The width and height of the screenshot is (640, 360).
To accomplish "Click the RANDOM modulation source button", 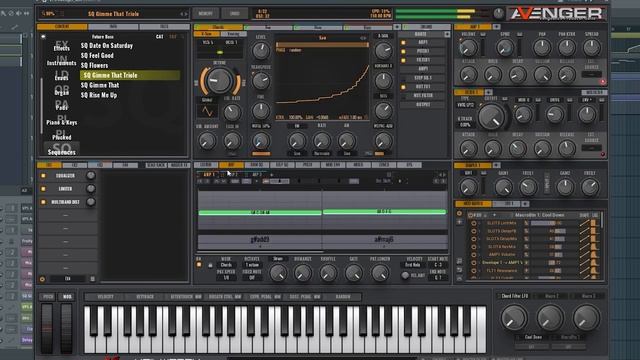I will pos(343,297).
